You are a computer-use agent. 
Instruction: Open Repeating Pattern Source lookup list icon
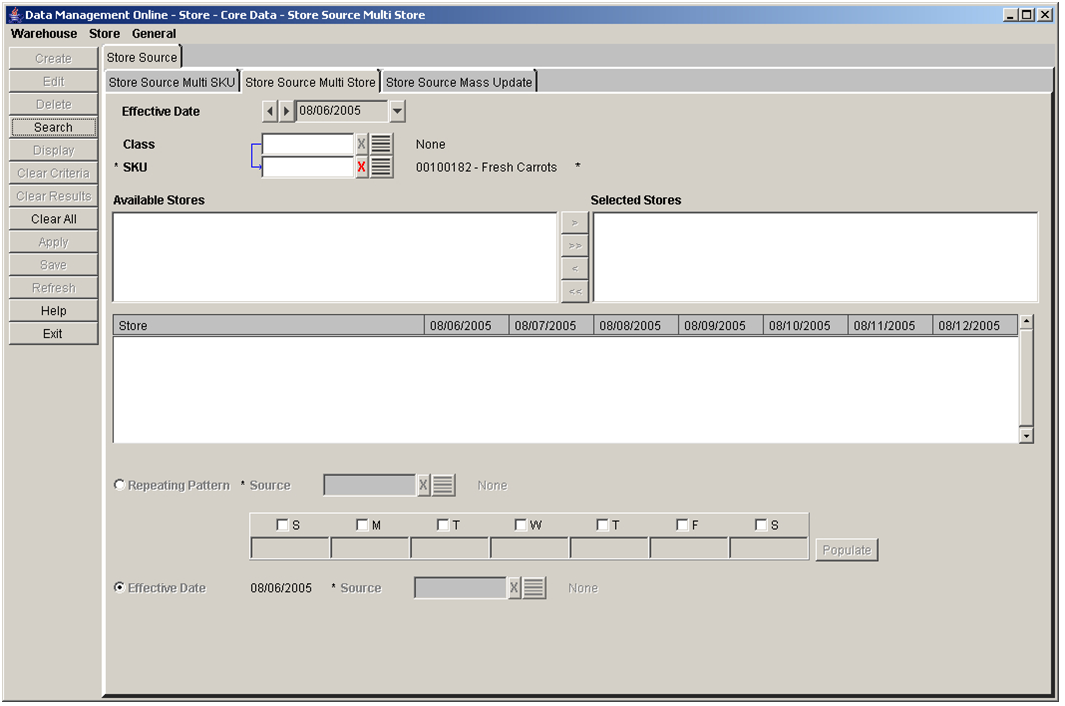click(x=443, y=485)
